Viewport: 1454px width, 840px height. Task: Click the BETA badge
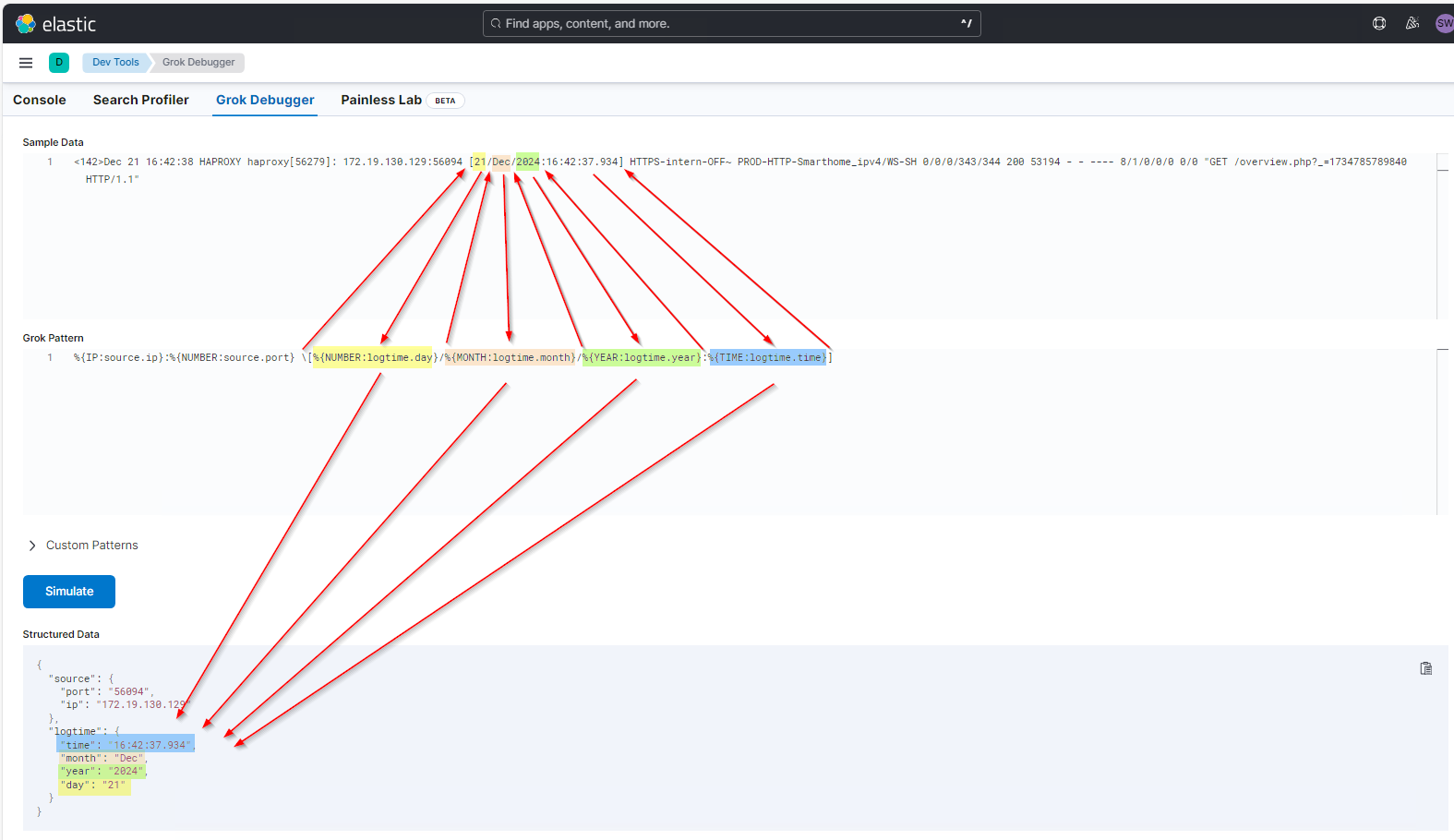[445, 101]
